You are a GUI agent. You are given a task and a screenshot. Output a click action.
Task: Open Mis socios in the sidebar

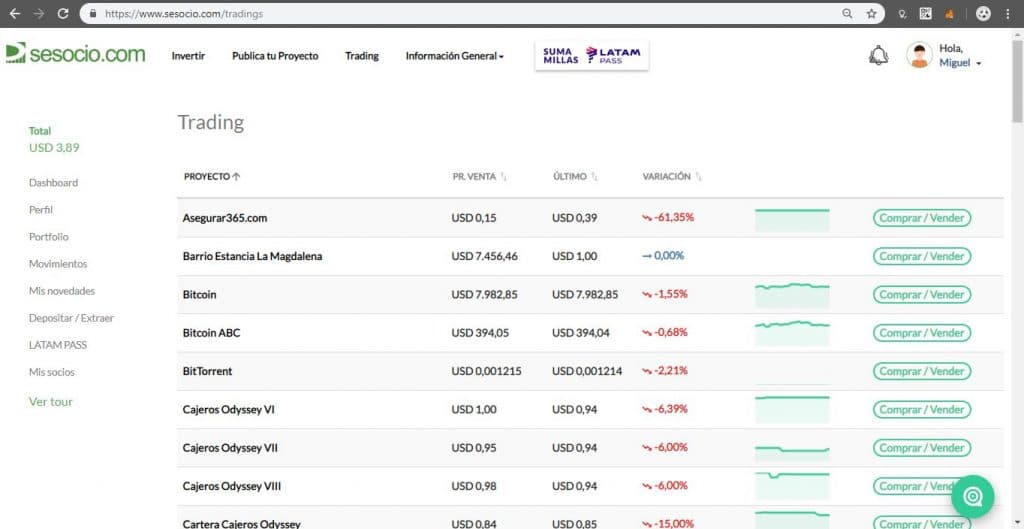point(52,372)
